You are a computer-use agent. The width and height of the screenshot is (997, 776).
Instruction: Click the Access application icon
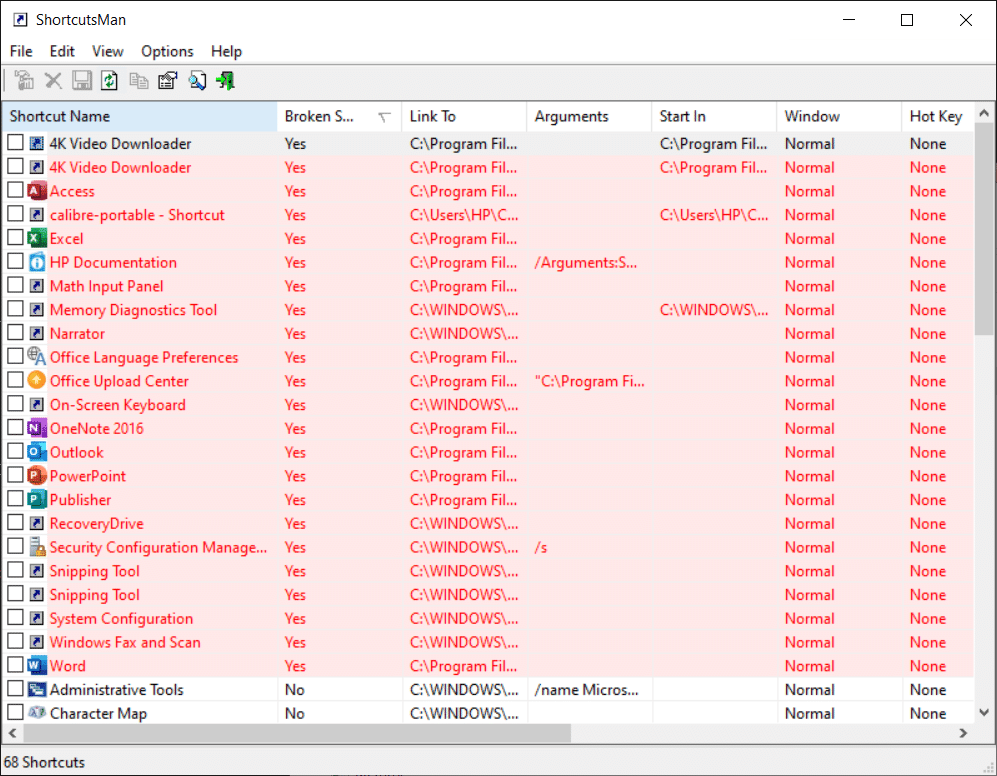tap(37, 191)
